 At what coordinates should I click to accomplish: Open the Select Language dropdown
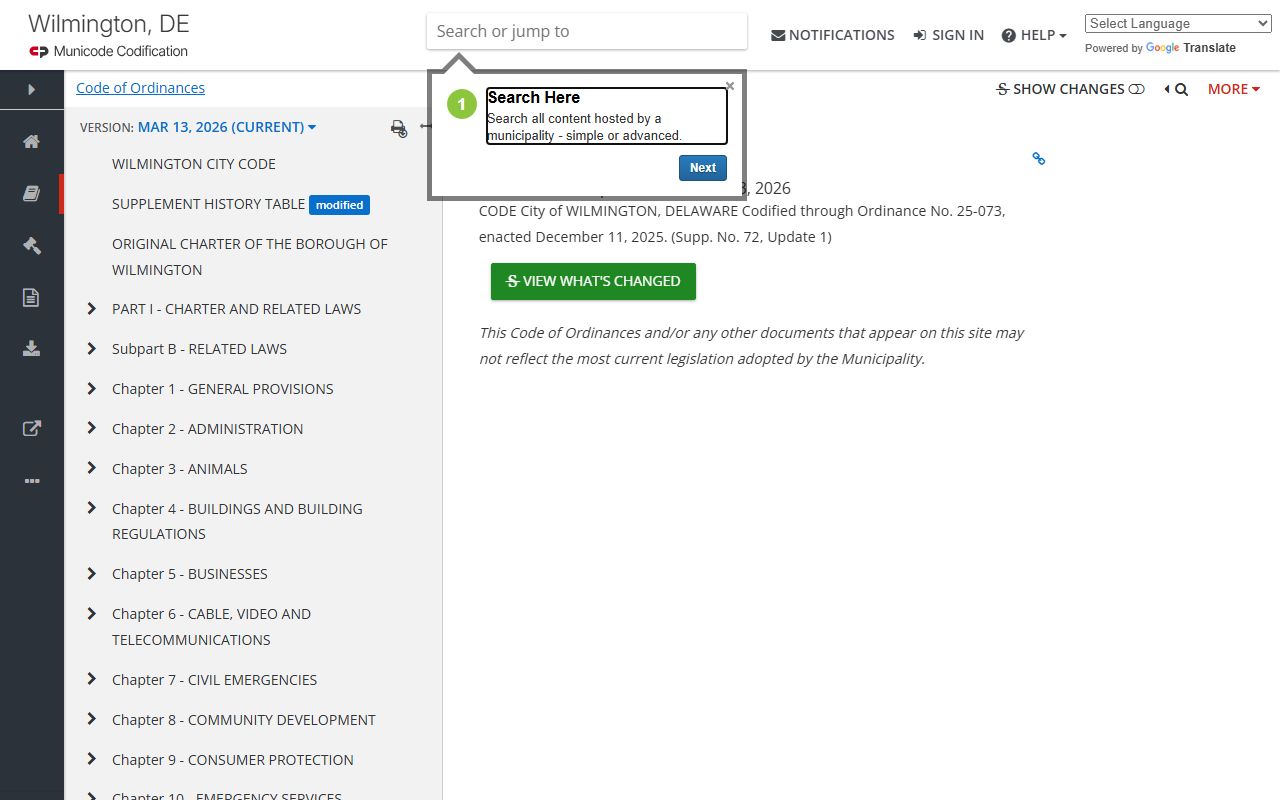tap(1177, 24)
